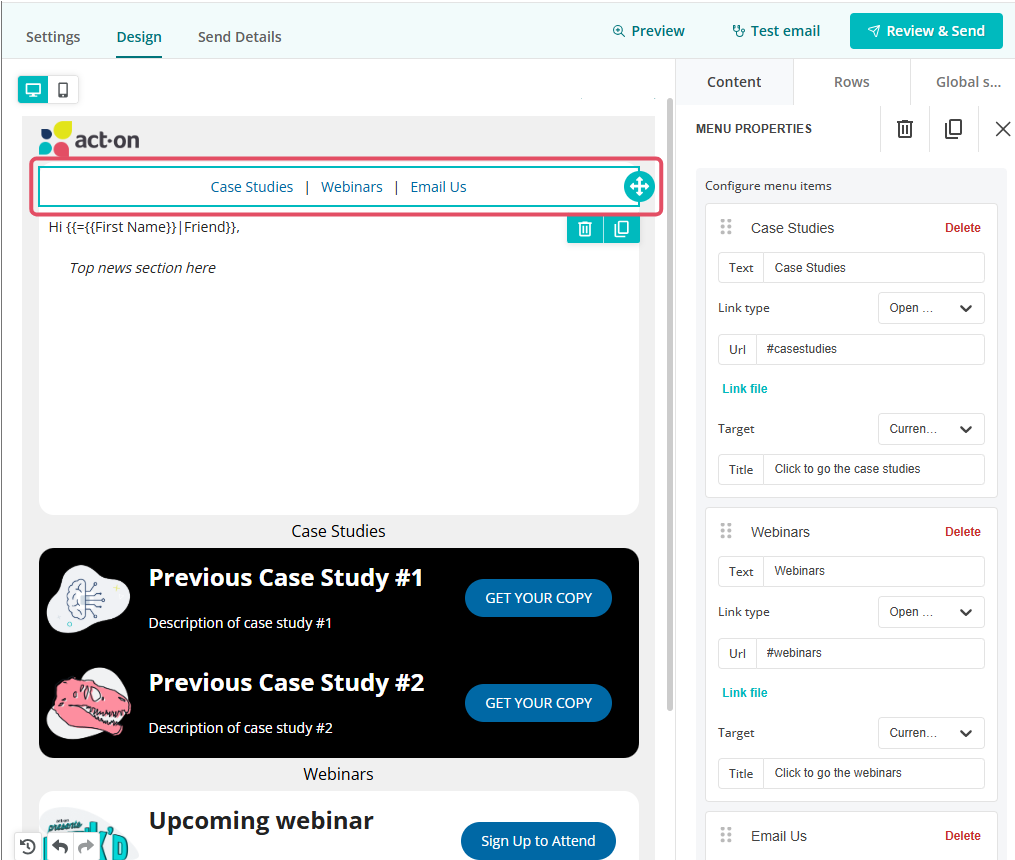Grab the drag handle for Email Us item
Viewport: 1015px width, 860px height.
click(x=726, y=835)
